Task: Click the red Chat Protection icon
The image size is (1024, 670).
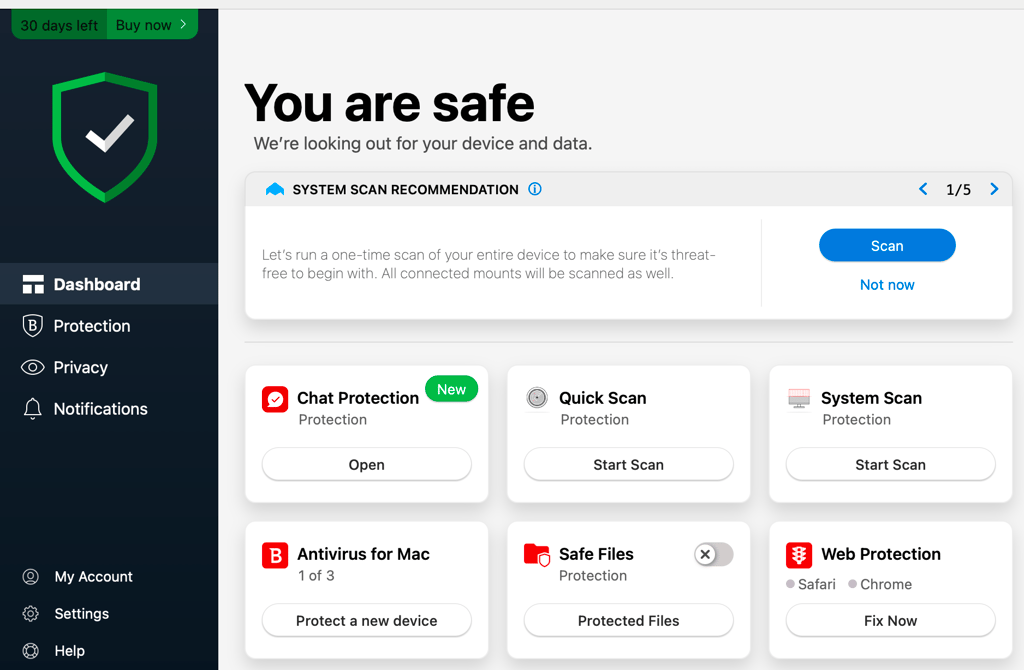Action: click(x=275, y=399)
